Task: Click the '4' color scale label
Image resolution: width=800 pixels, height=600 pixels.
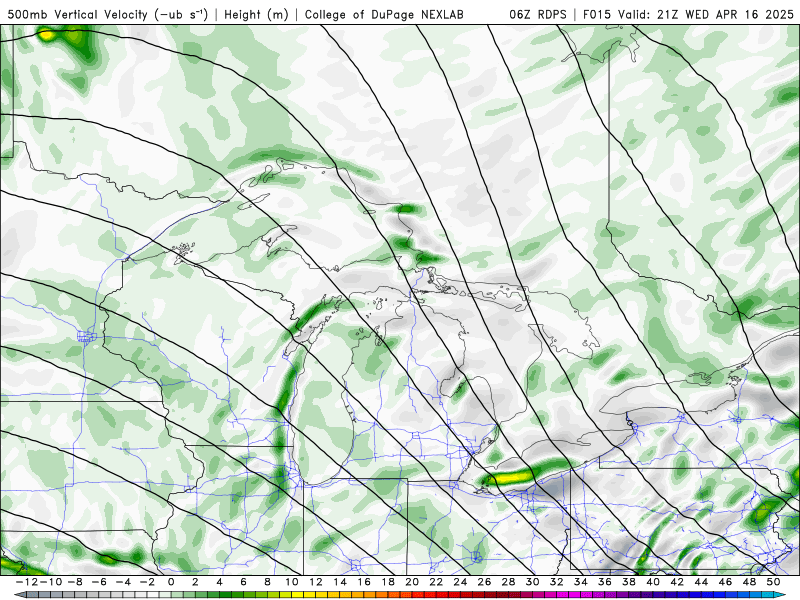Action: pyautogui.click(x=219, y=582)
